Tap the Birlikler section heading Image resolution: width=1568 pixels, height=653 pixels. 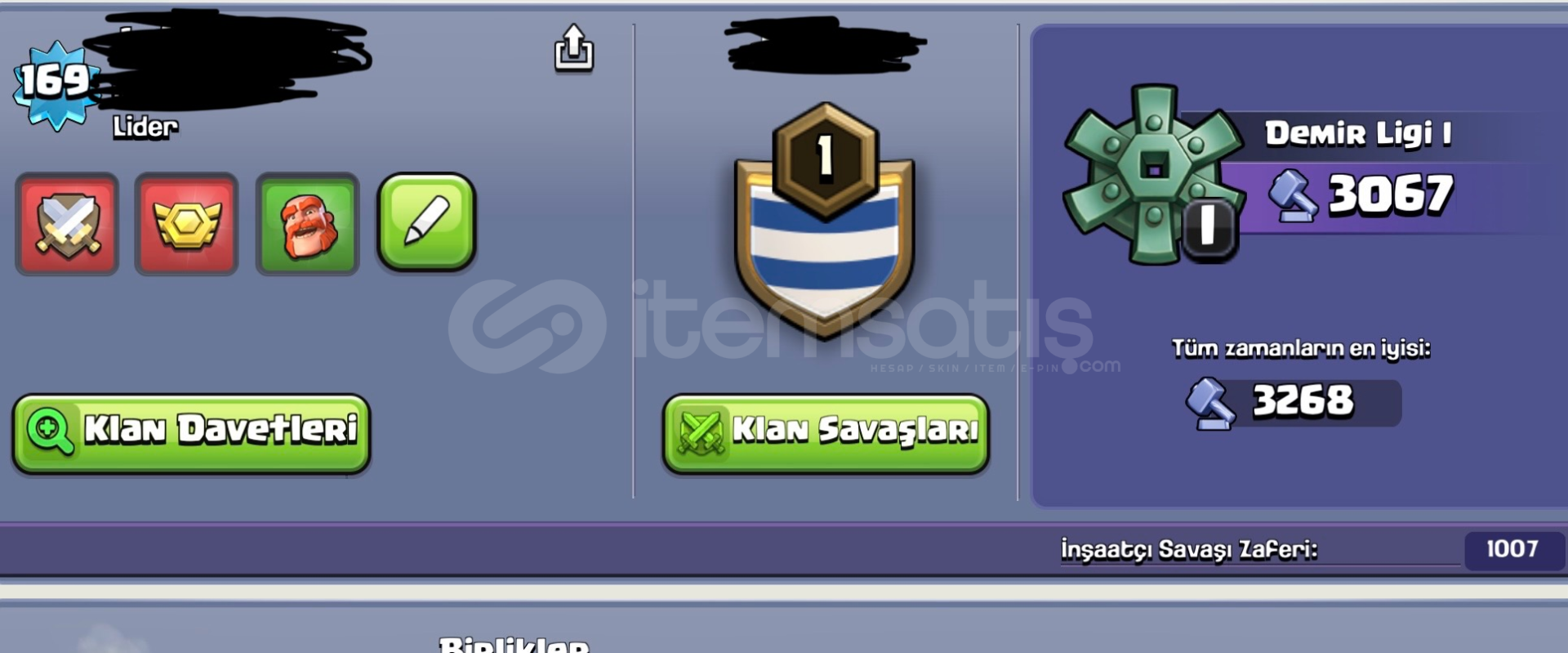(514, 646)
